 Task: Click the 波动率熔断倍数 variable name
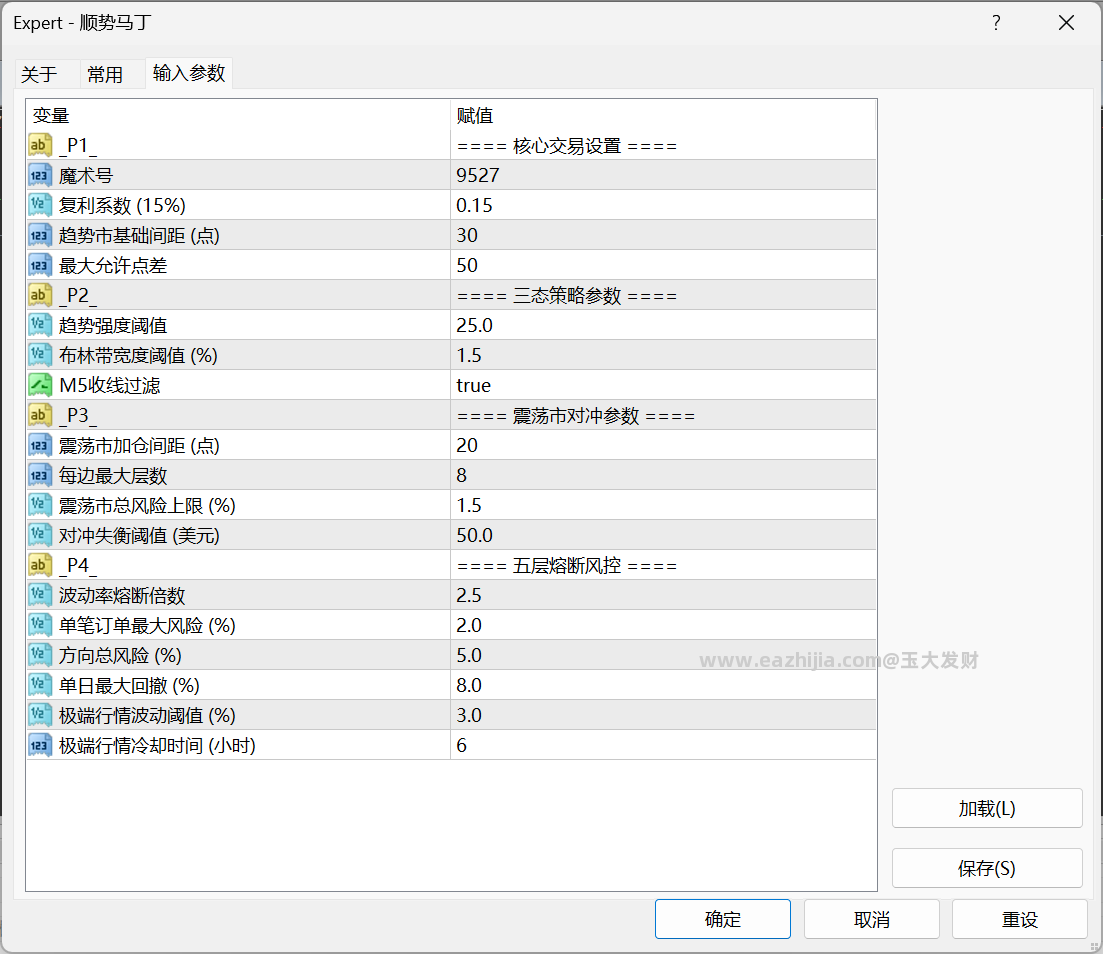click(x=122, y=595)
